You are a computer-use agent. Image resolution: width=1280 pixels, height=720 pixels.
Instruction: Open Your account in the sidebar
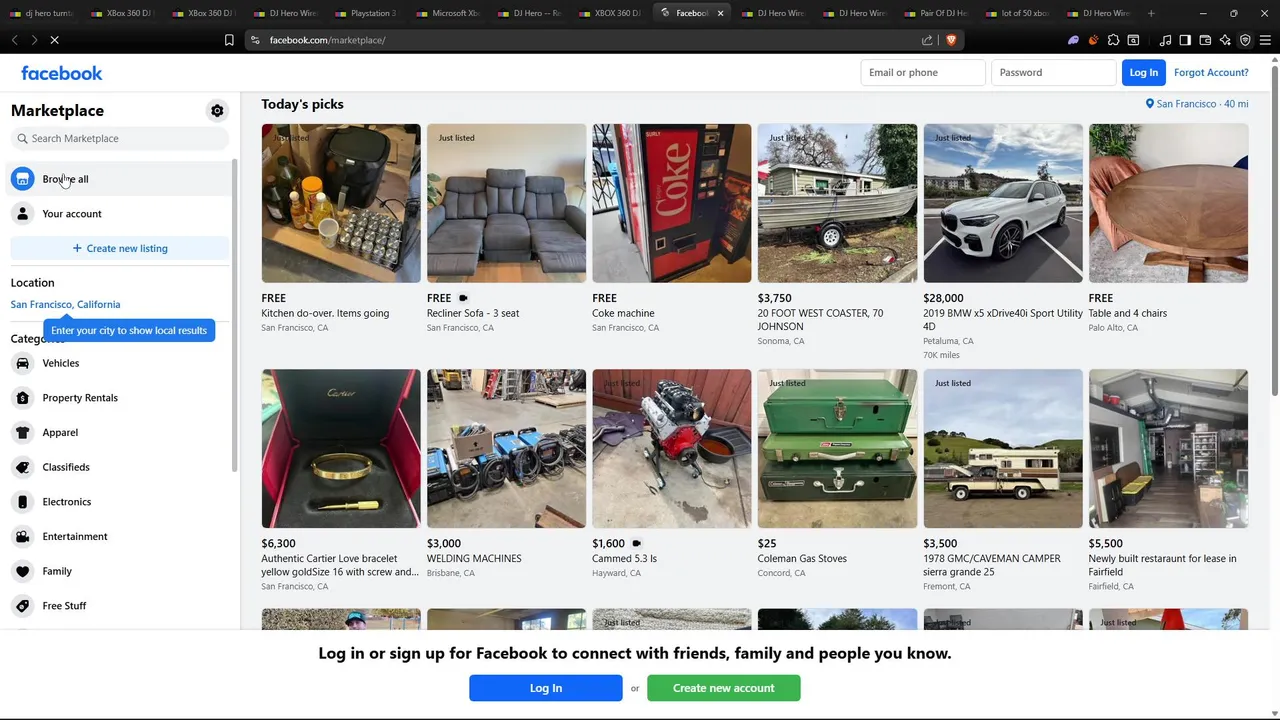click(x=118, y=214)
